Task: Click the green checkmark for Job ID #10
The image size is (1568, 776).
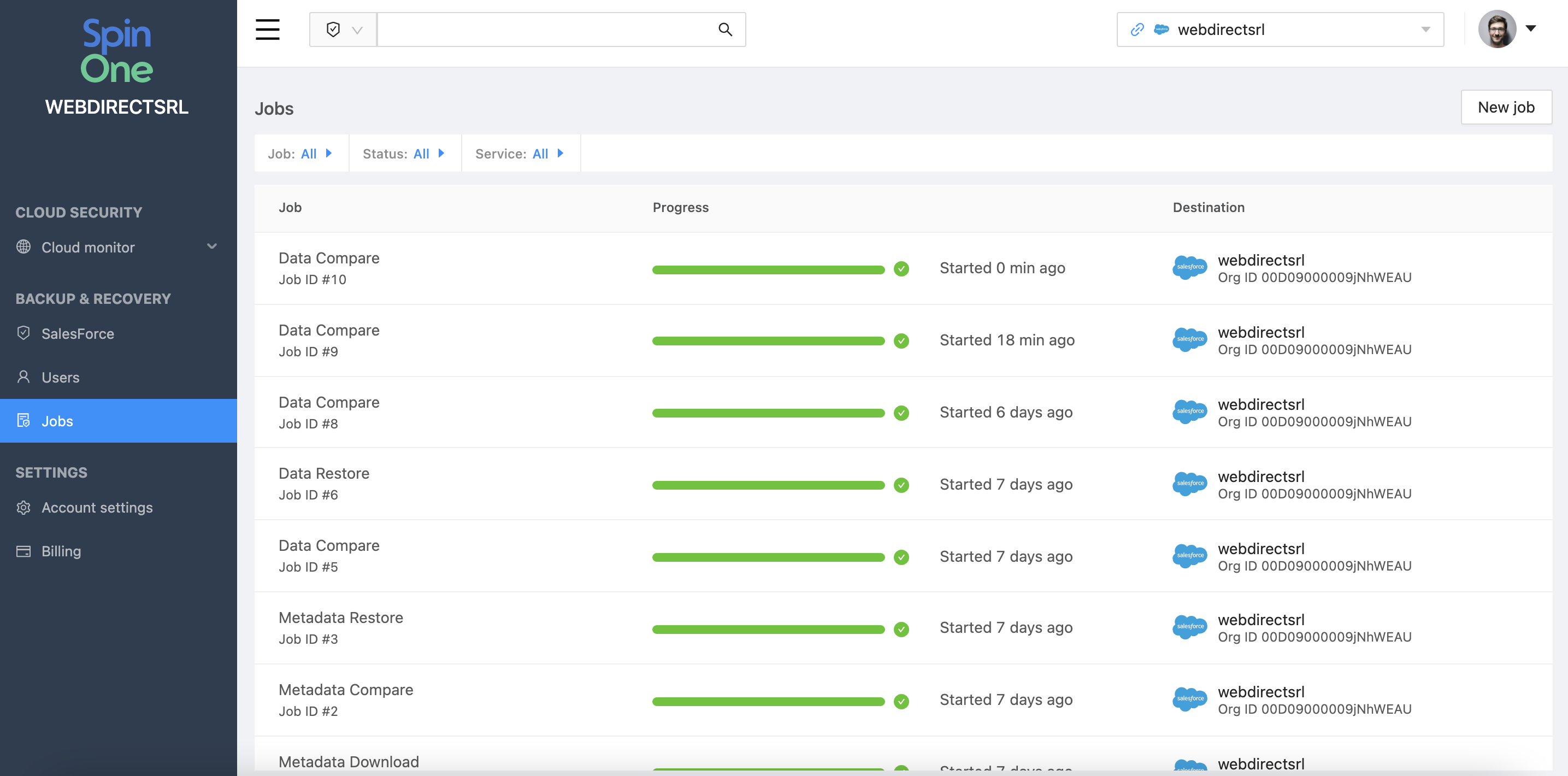Action: 901,268
